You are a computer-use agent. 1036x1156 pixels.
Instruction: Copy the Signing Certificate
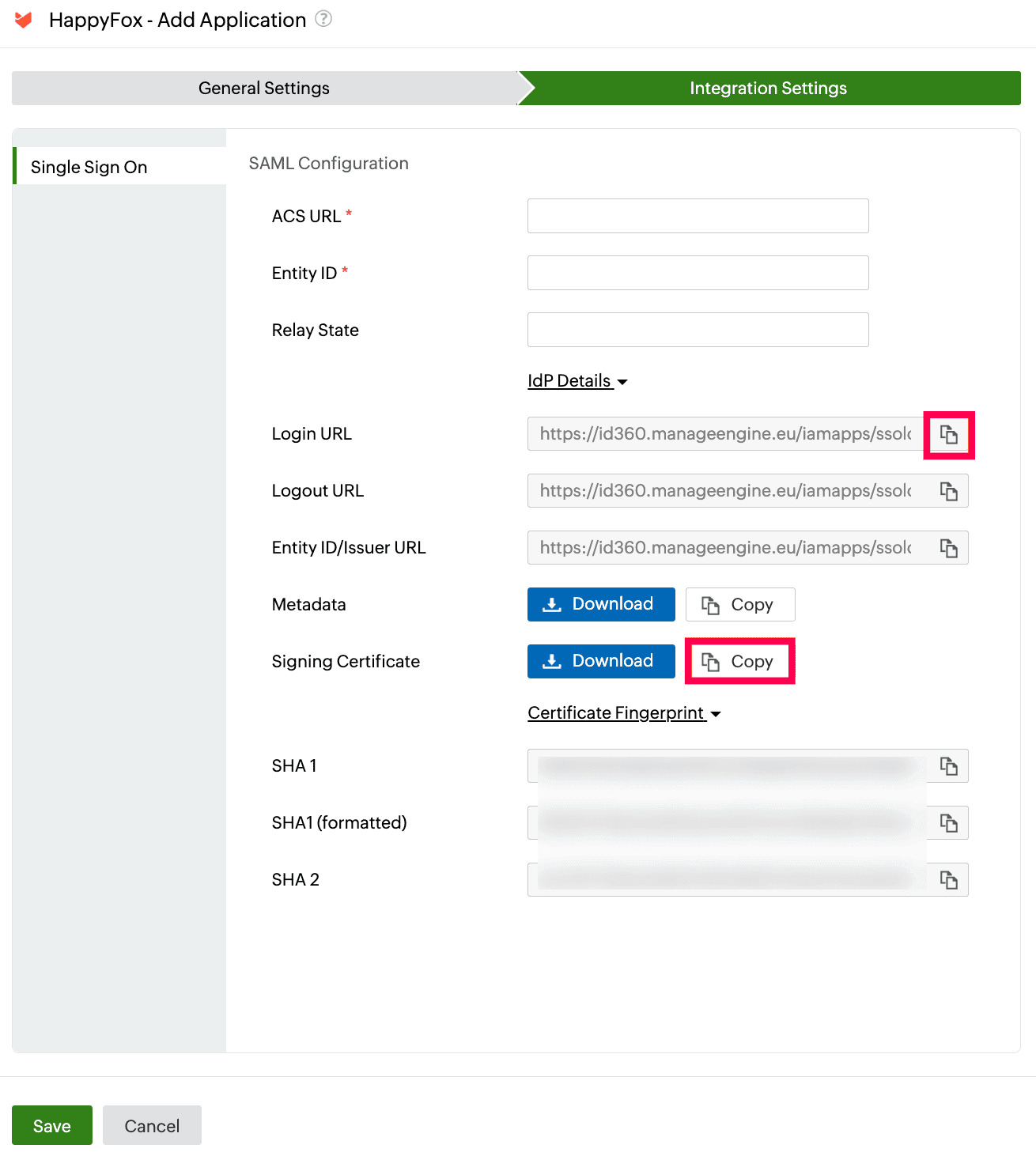[740, 661]
